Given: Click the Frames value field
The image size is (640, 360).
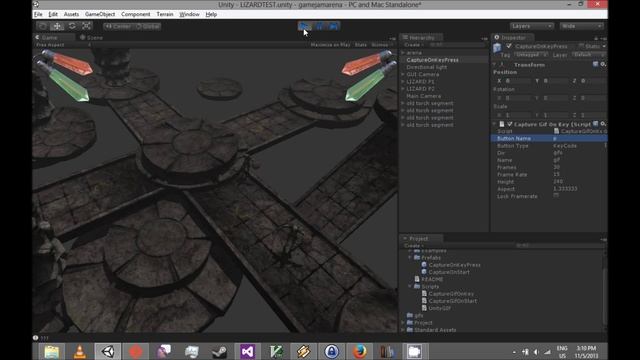Looking at the screenshot, I should point(579,167).
